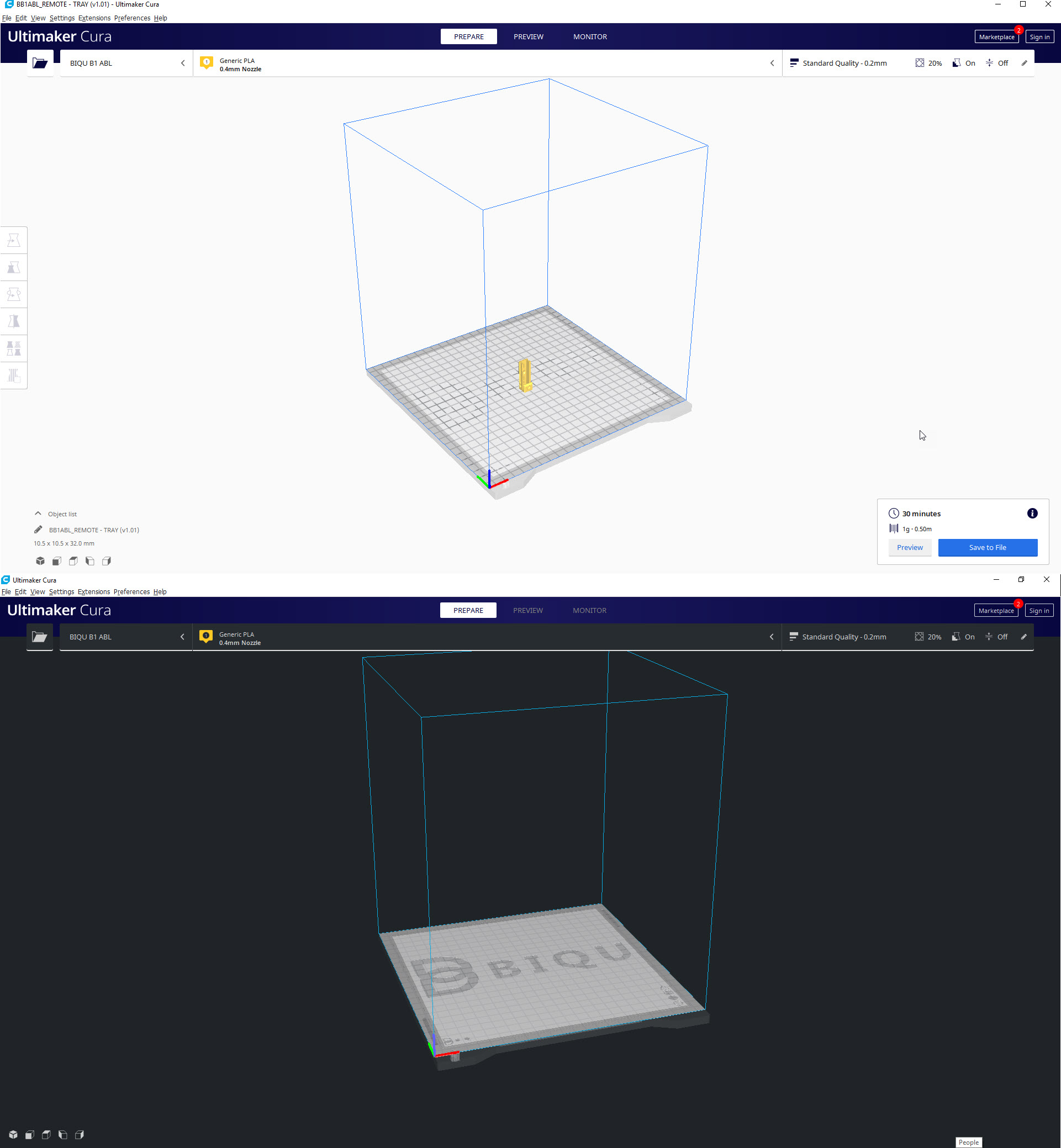Viewport: 1061px width, 1148px height.
Task: Open Generic PLA material dropdown in top window
Action: click(488, 63)
